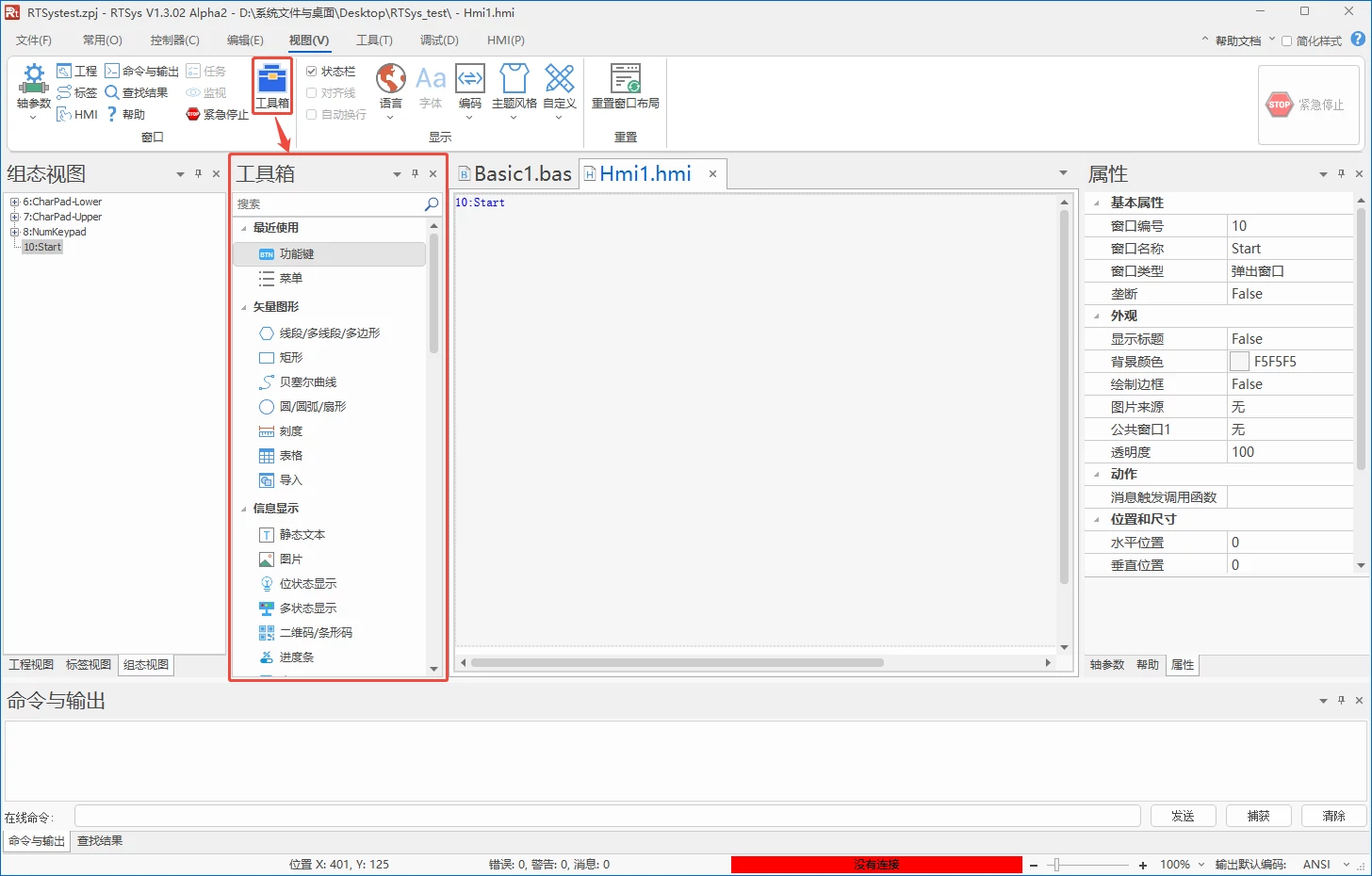Close the Hmi1.hmi tab
Screen dimensions: 1372x876
tap(713, 173)
